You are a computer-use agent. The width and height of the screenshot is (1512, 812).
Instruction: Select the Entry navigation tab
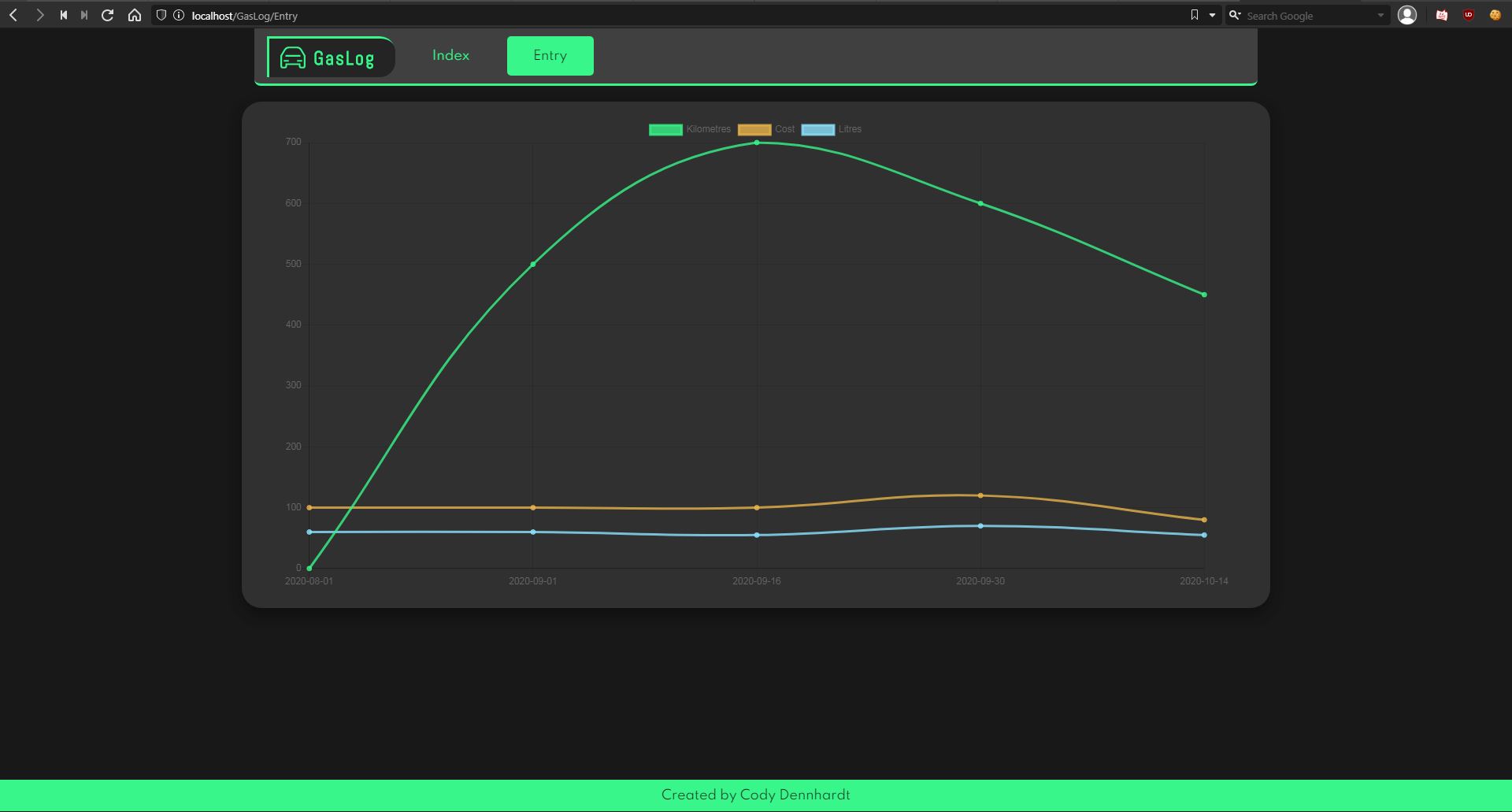point(550,55)
